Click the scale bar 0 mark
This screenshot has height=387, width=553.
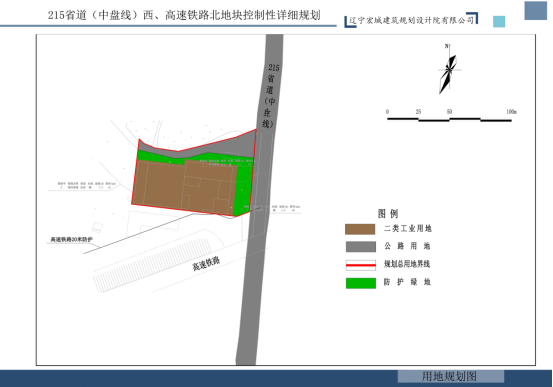point(387,112)
